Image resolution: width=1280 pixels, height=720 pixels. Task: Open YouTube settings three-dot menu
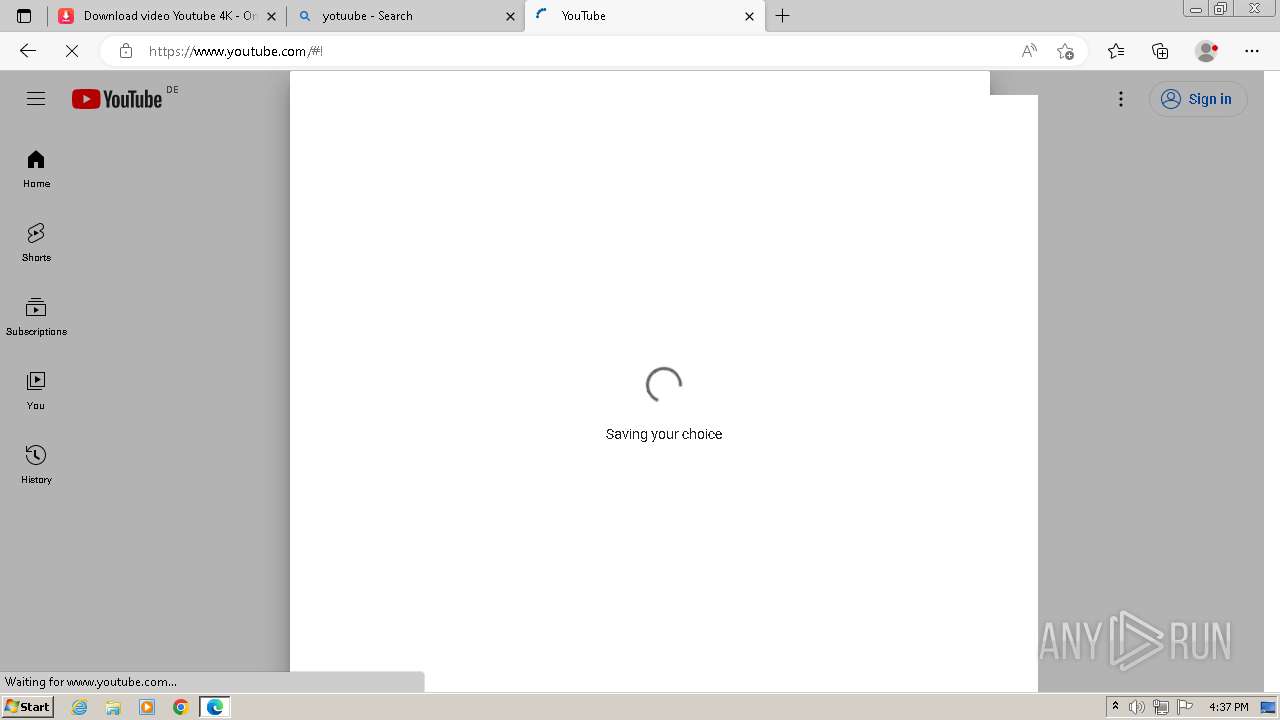1121,99
